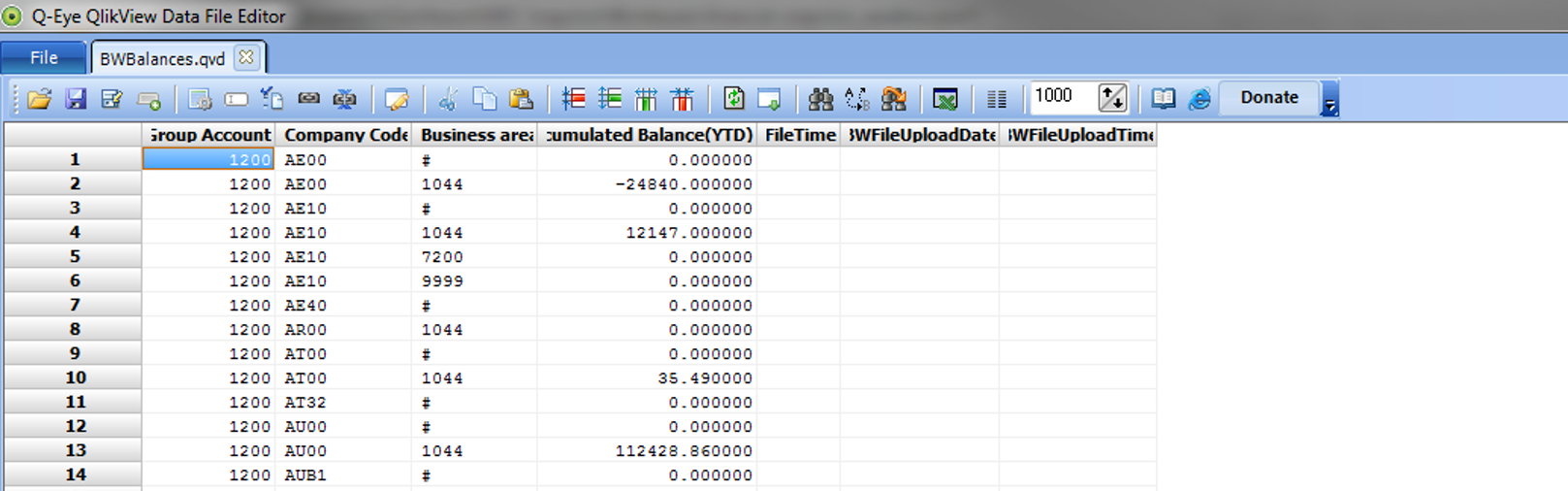Click the Company Code column header
Viewport: 1568px width, 491px height.
pos(343,135)
